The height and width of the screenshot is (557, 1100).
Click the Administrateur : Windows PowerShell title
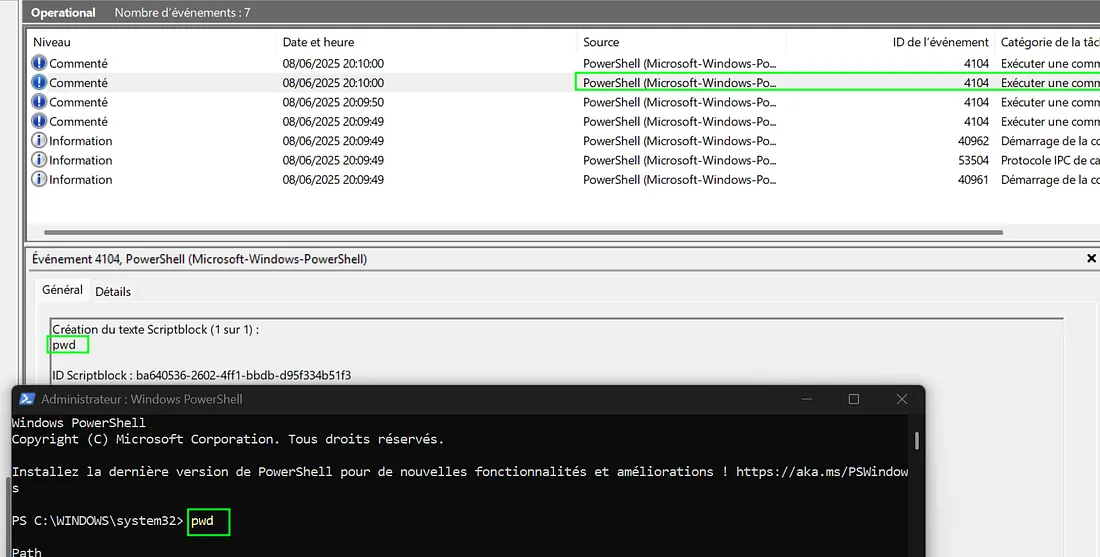(x=142, y=399)
